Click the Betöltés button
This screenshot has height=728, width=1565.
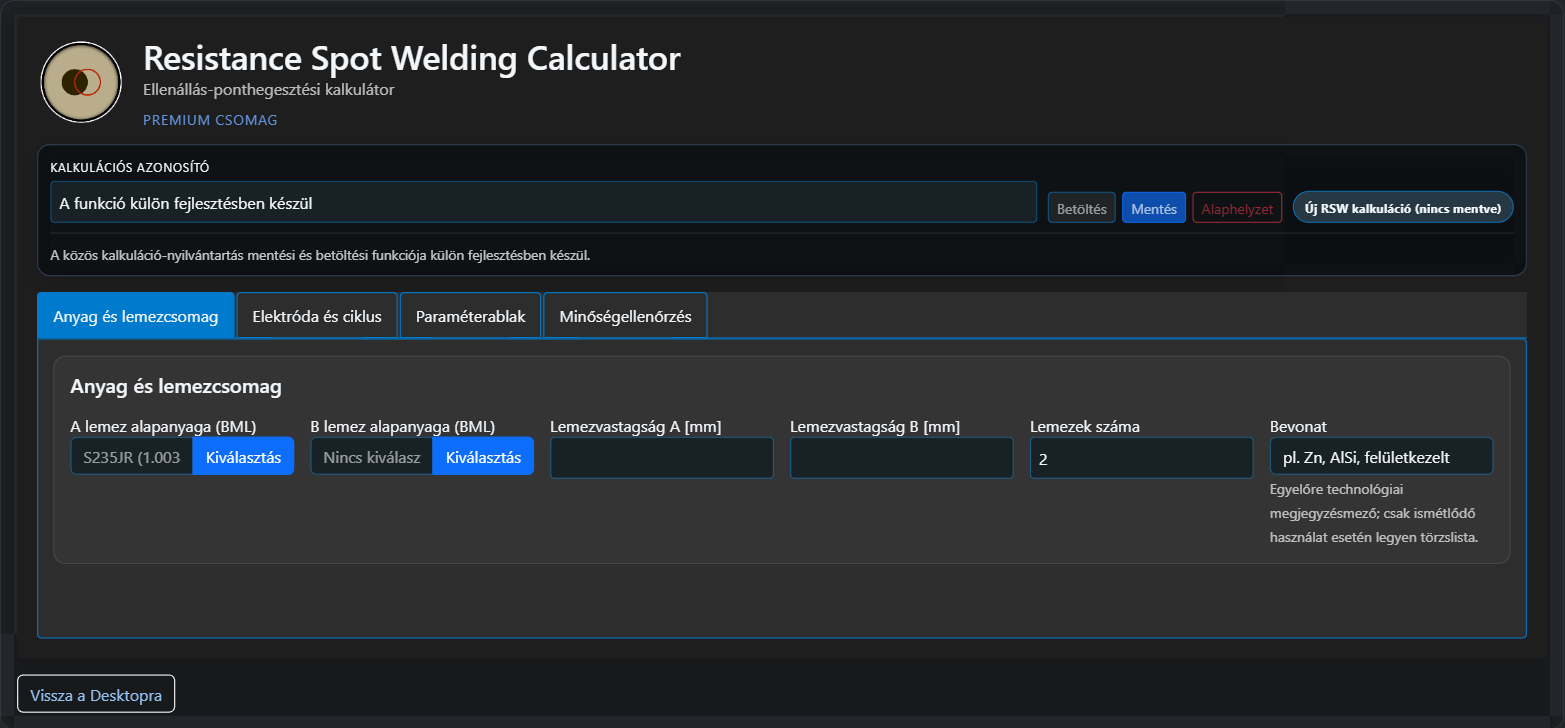tap(1082, 208)
